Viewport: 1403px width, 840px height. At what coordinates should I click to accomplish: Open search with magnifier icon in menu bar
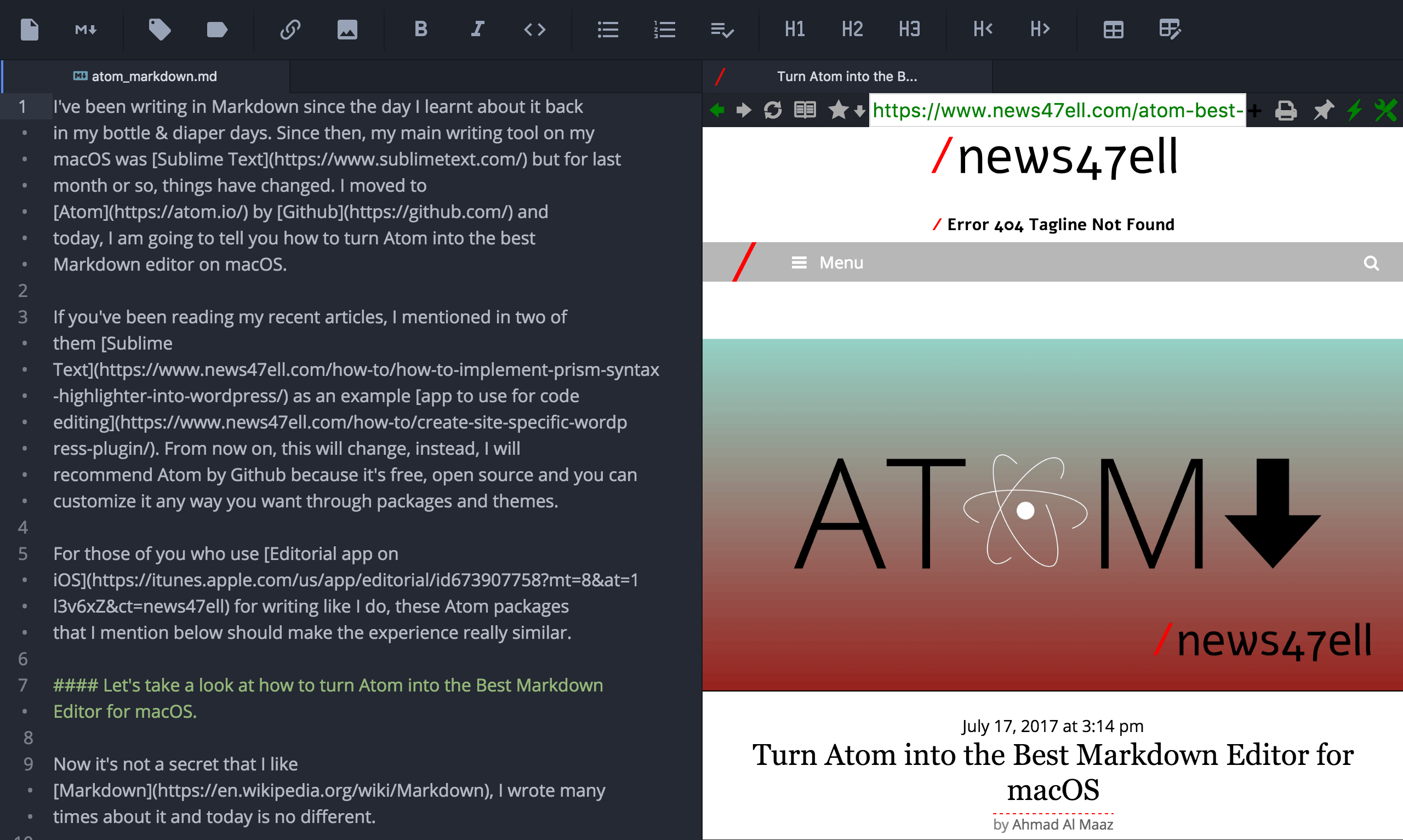click(x=1371, y=263)
